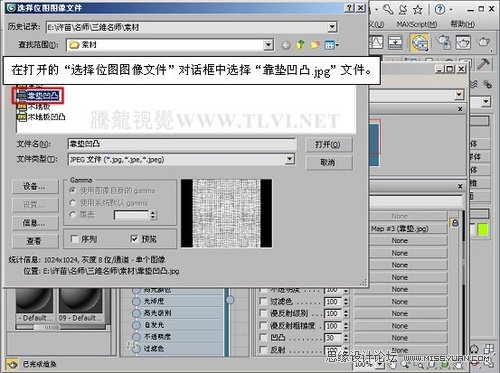
Task: Open the Material Editor icon highlighted in the main toolbar
Action: [420, 43]
